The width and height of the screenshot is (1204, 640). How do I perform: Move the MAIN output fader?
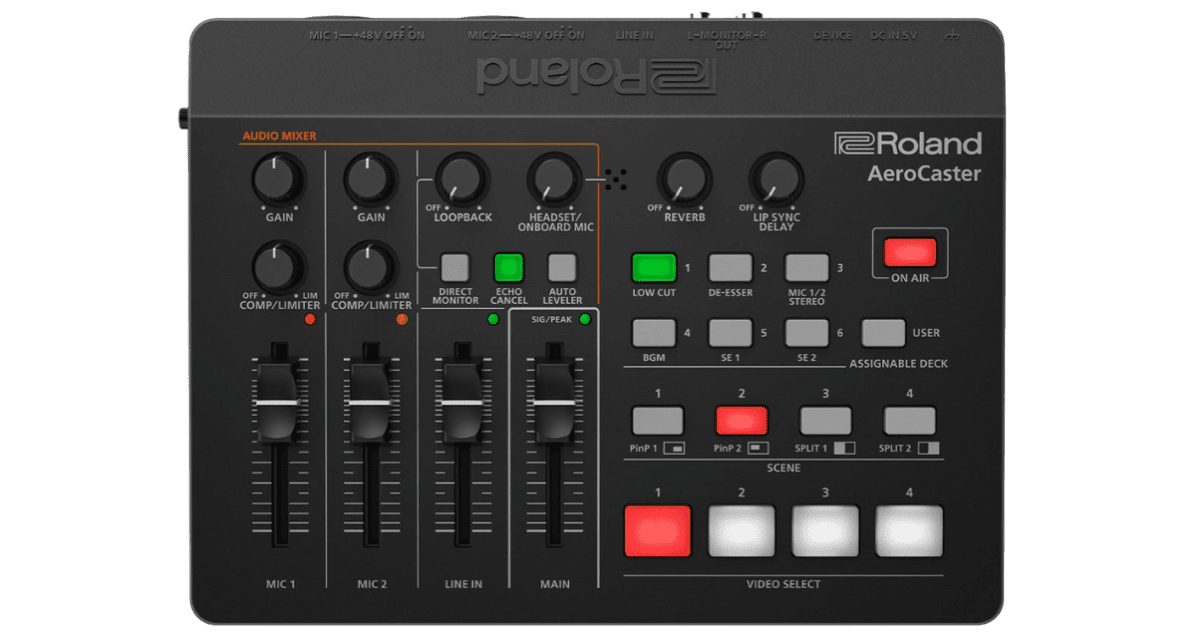pyautogui.click(x=554, y=400)
